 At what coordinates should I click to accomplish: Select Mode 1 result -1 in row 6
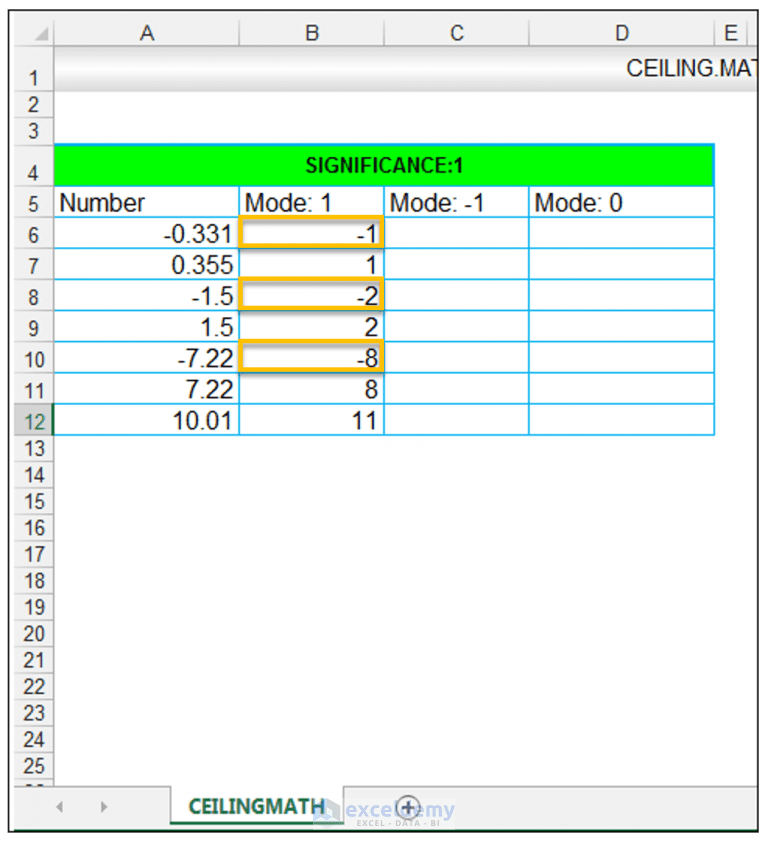pyautogui.click(x=312, y=233)
